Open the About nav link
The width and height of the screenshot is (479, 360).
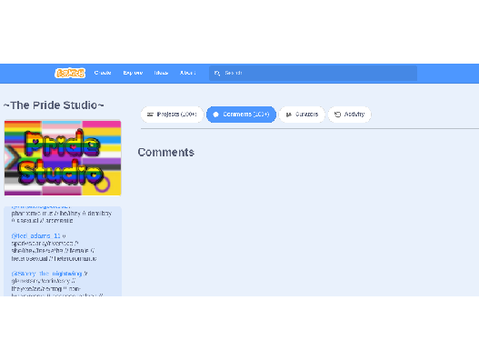[188, 73]
